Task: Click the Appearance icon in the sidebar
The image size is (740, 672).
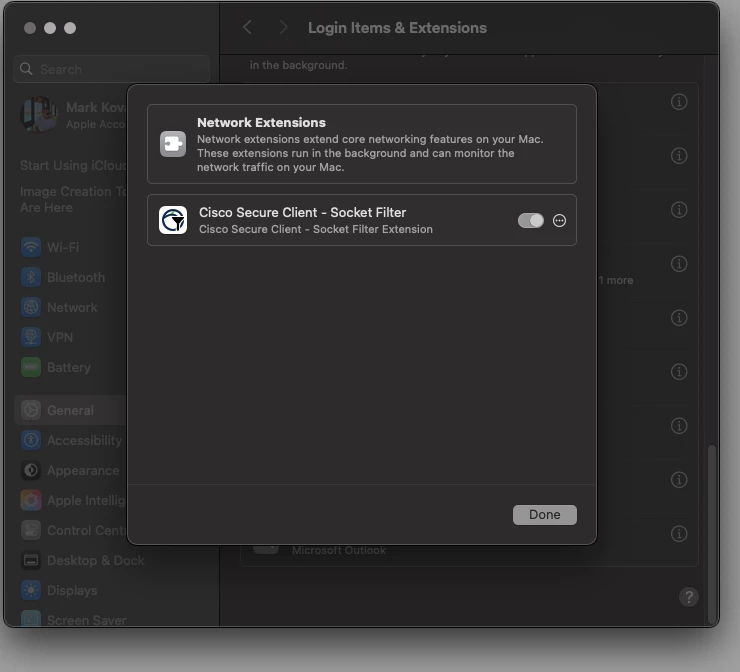Action: [31, 470]
